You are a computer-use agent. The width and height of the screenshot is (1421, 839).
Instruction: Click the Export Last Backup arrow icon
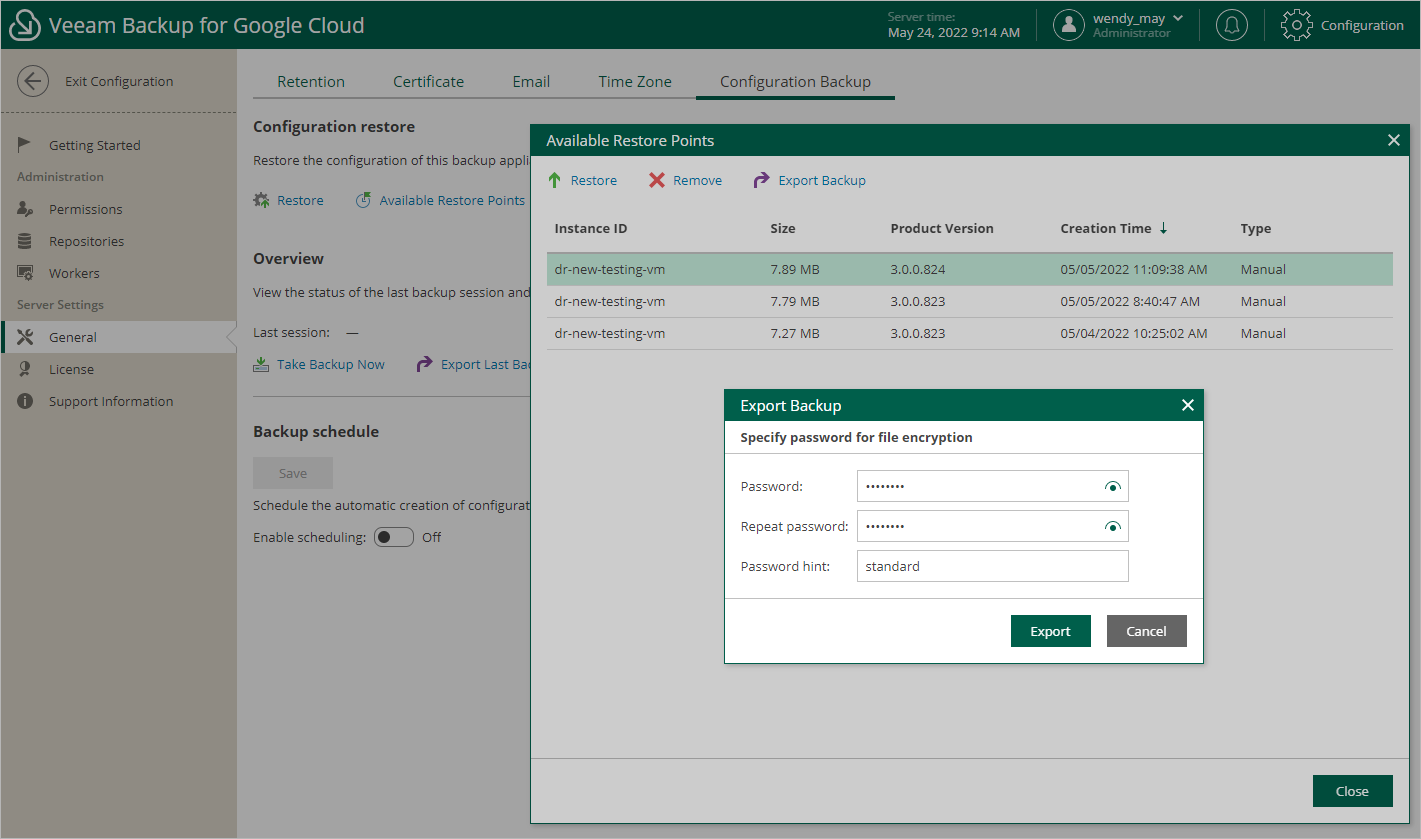(424, 364)
